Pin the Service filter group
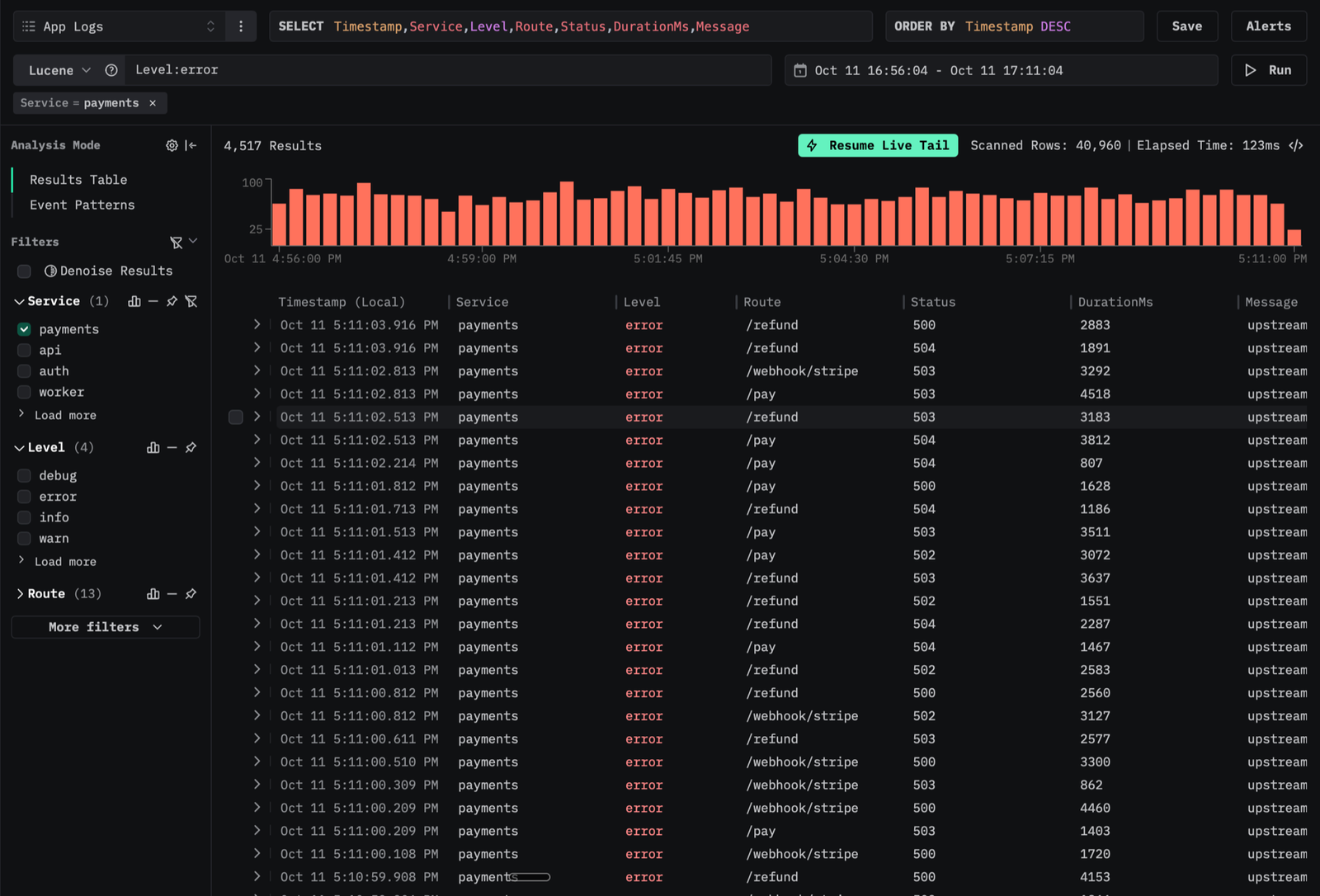Image resolution: width=1320 pixels, height=896 pixels. (172, 301)
